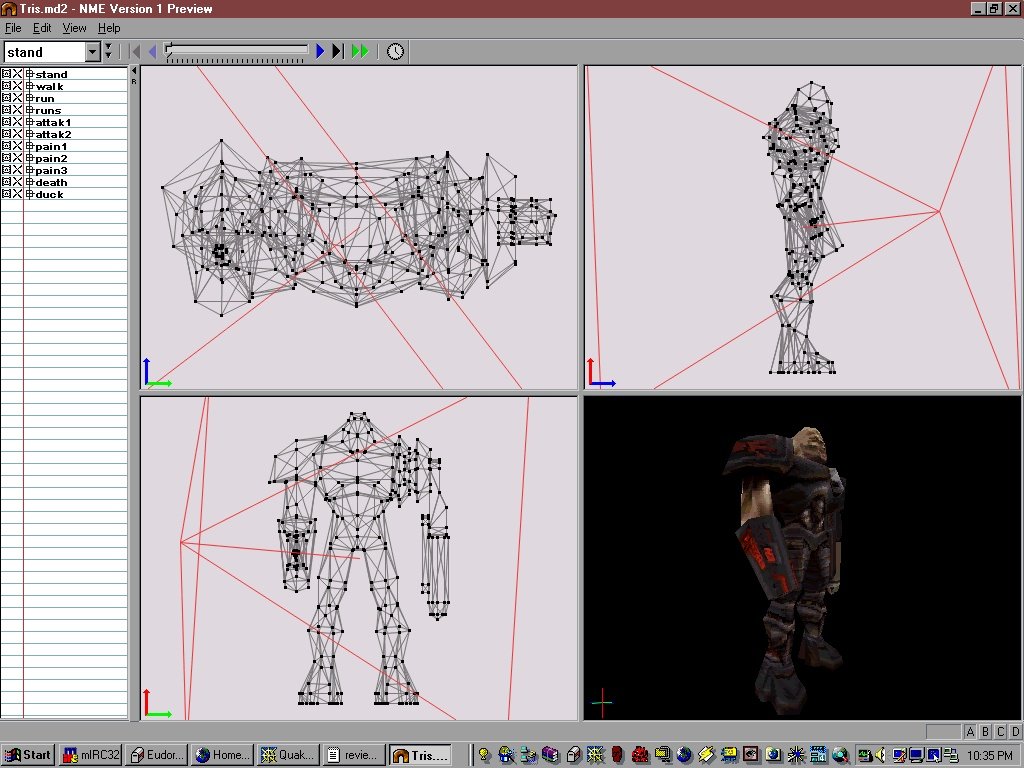
Task: Click the X icon in the attak1 row
Action: point(18,121)
